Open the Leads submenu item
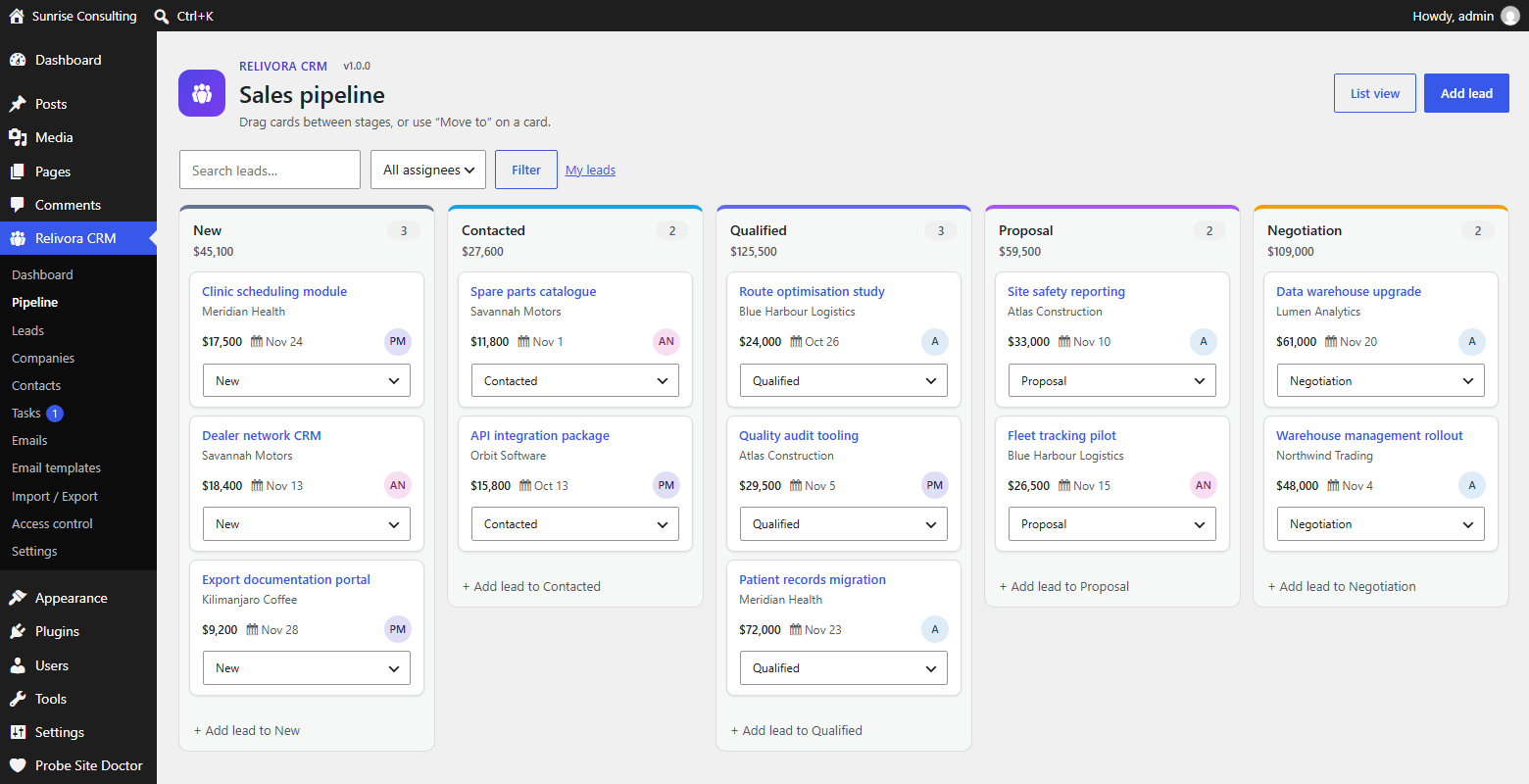The image size is (1529, 784). 27,330
